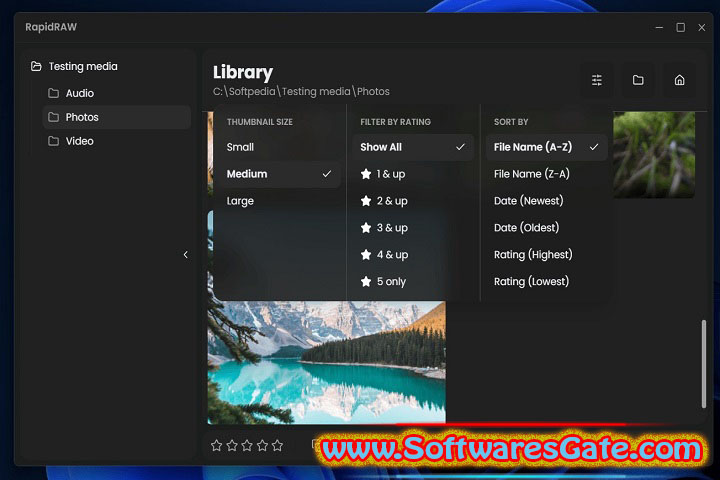Sort by File Name (Z-A)
This screenshot has height=480, width=720.
click(547, 174)
